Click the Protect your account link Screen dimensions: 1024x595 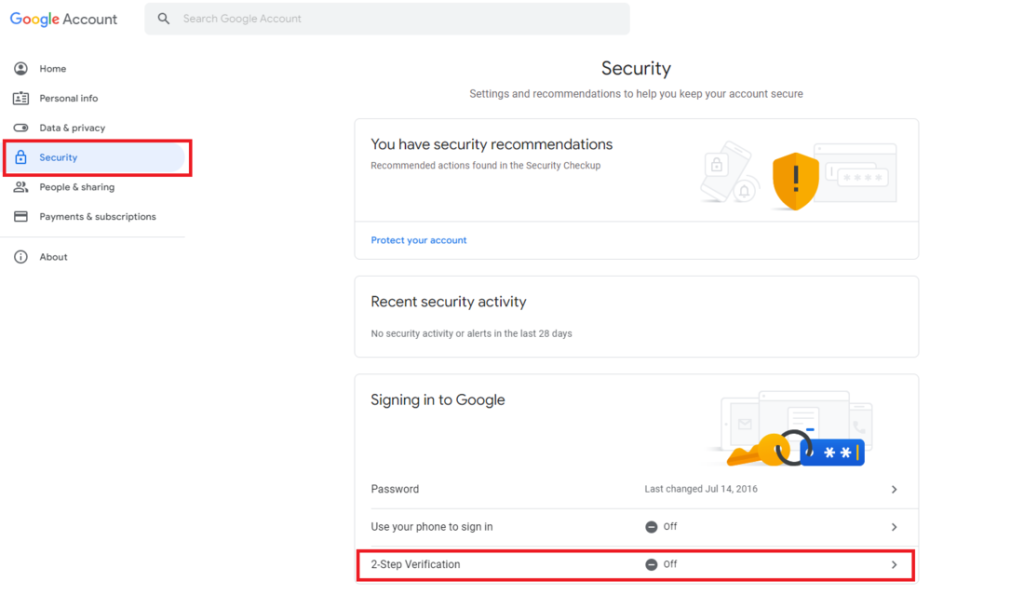click(418, 240)
